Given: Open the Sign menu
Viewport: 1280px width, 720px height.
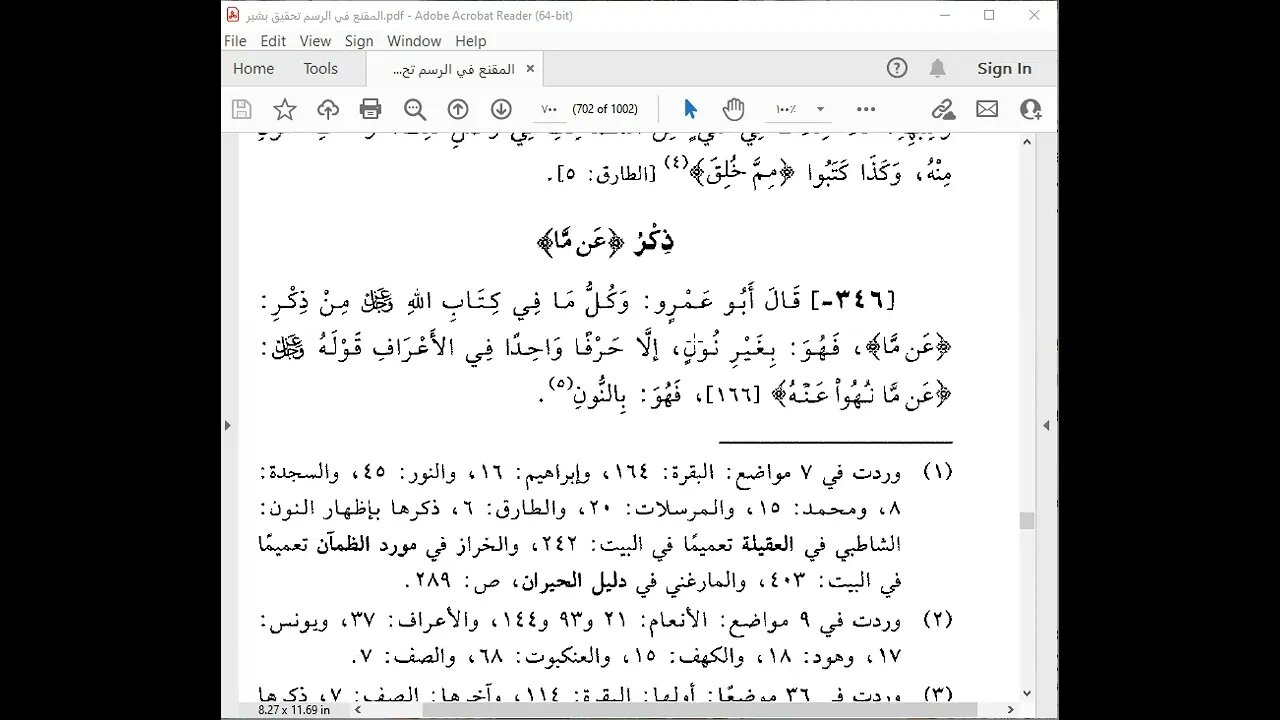Looking at the screenshot, I should pos(359,41).
